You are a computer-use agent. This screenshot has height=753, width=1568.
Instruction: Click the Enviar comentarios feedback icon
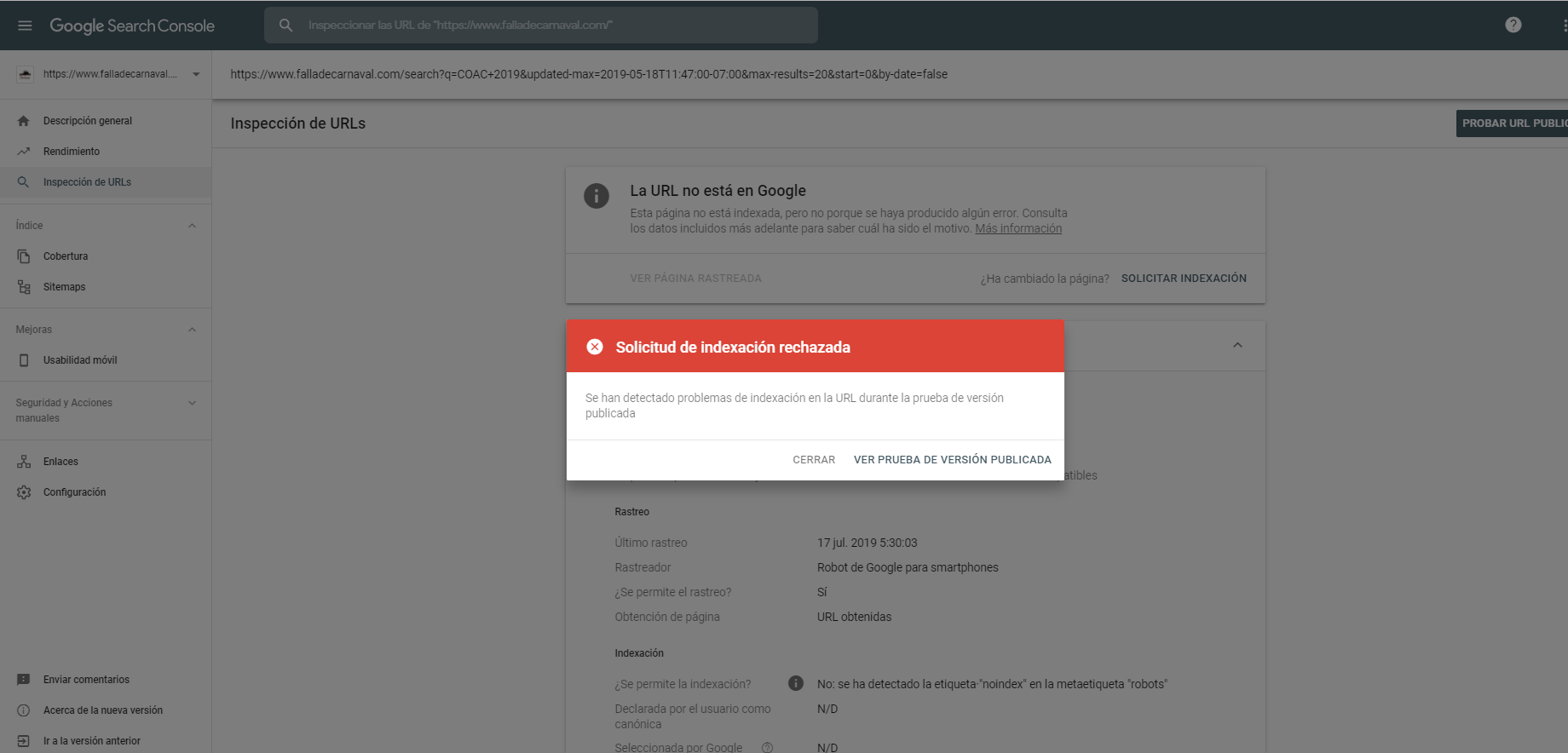24,680
